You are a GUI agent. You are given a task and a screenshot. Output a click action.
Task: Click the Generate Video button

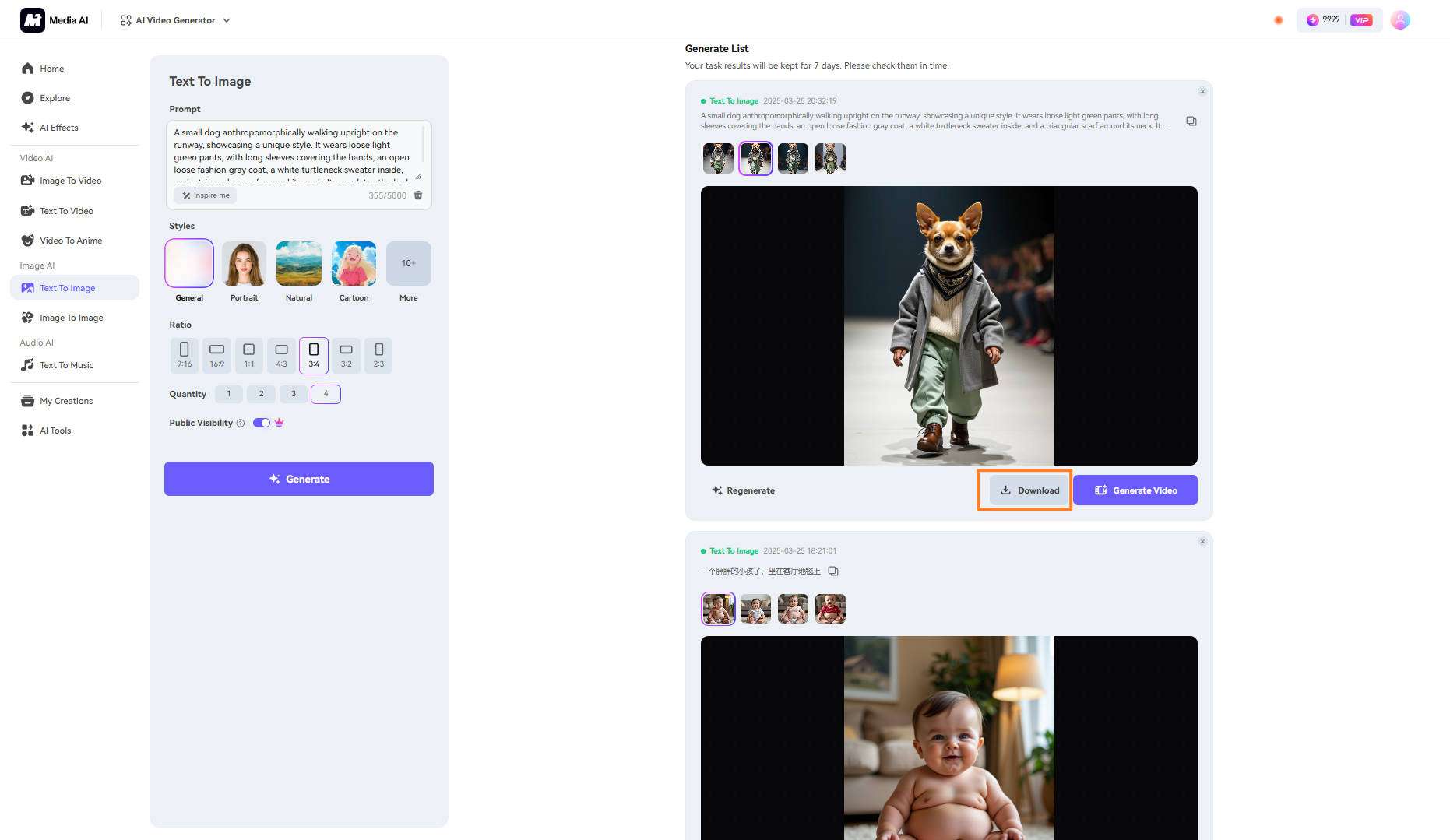pos(1135,490)
